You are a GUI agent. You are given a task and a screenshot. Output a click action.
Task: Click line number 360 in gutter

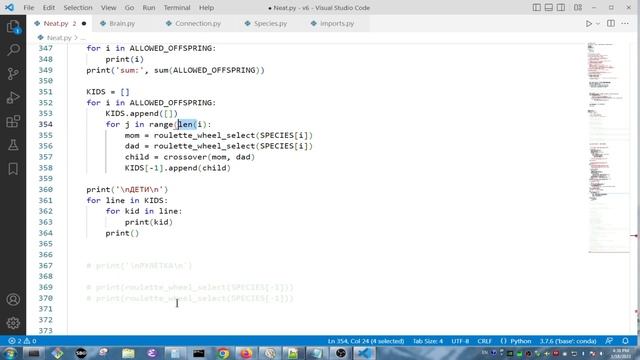[x=45, y=189]
